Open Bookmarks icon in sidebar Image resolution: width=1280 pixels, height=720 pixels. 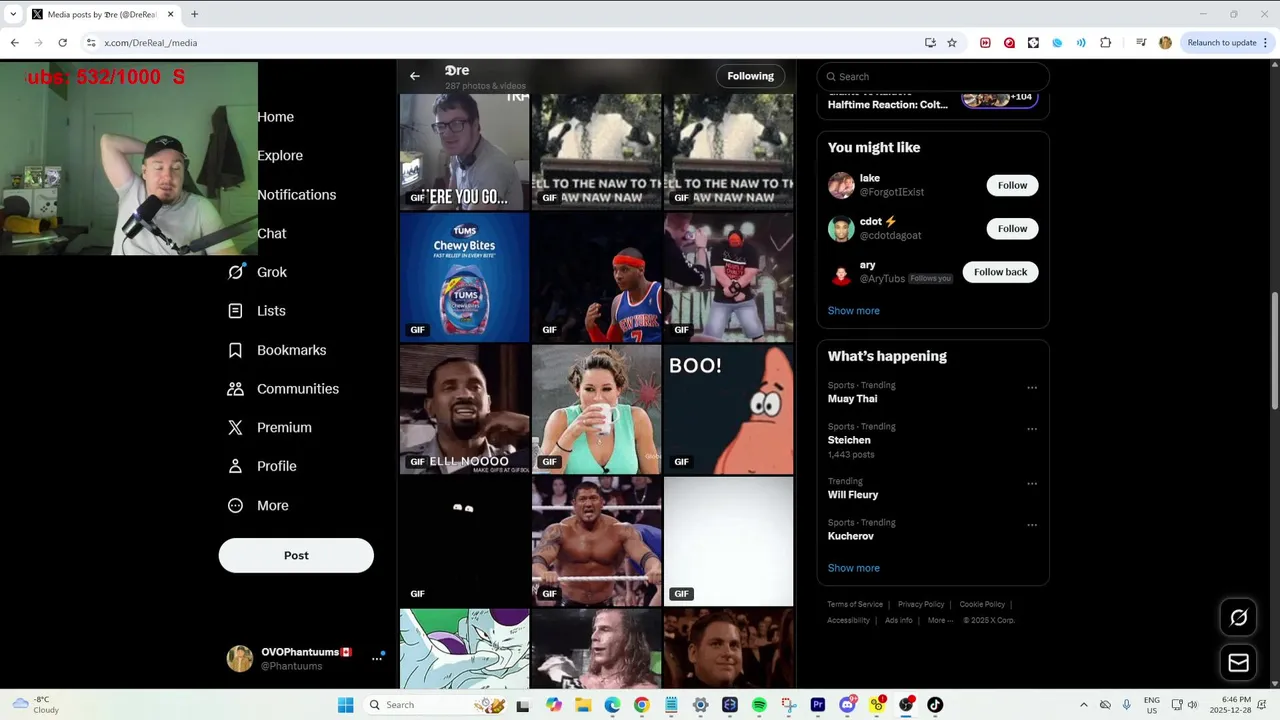[235, 350]
